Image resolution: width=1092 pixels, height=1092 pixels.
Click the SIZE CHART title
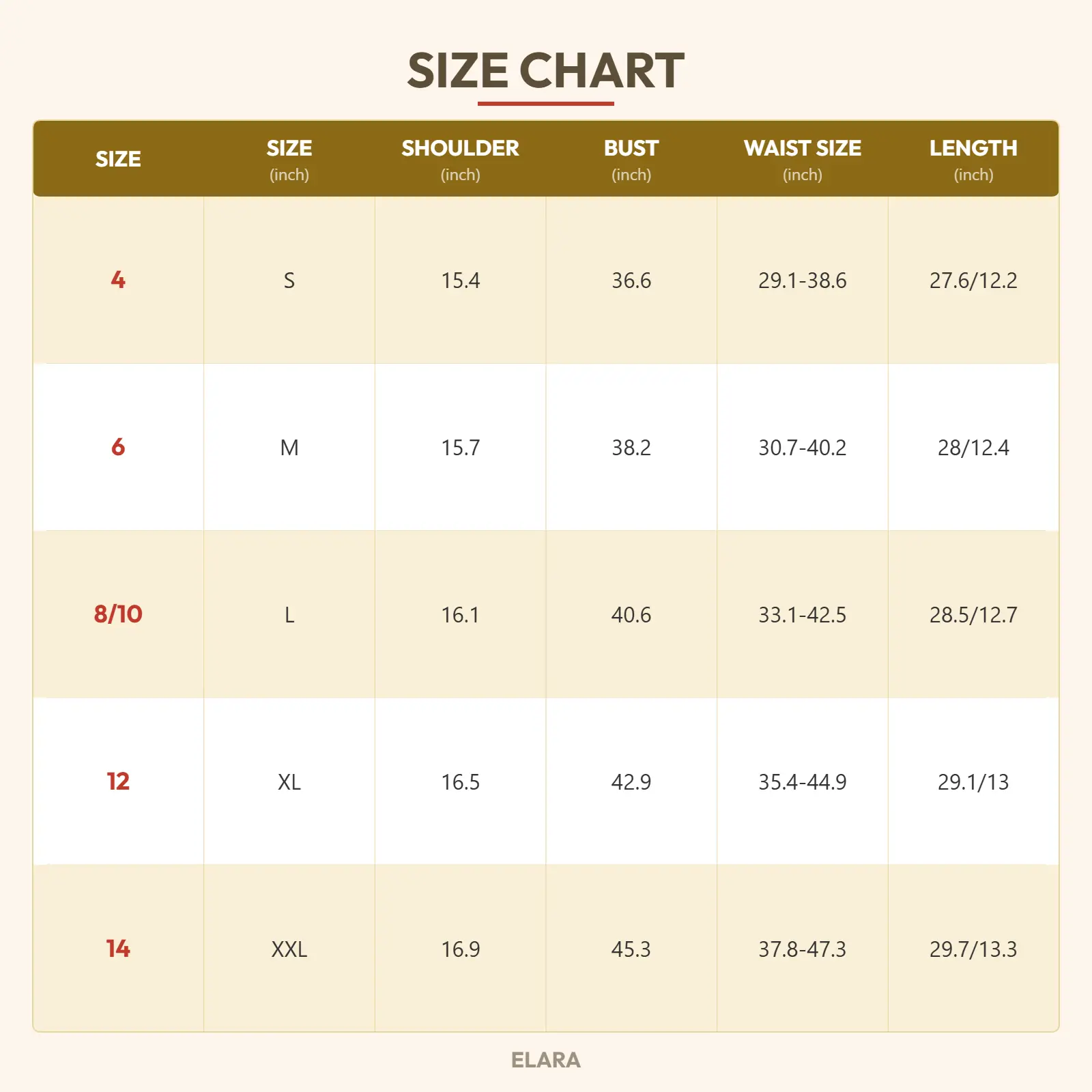coord(545,71)
